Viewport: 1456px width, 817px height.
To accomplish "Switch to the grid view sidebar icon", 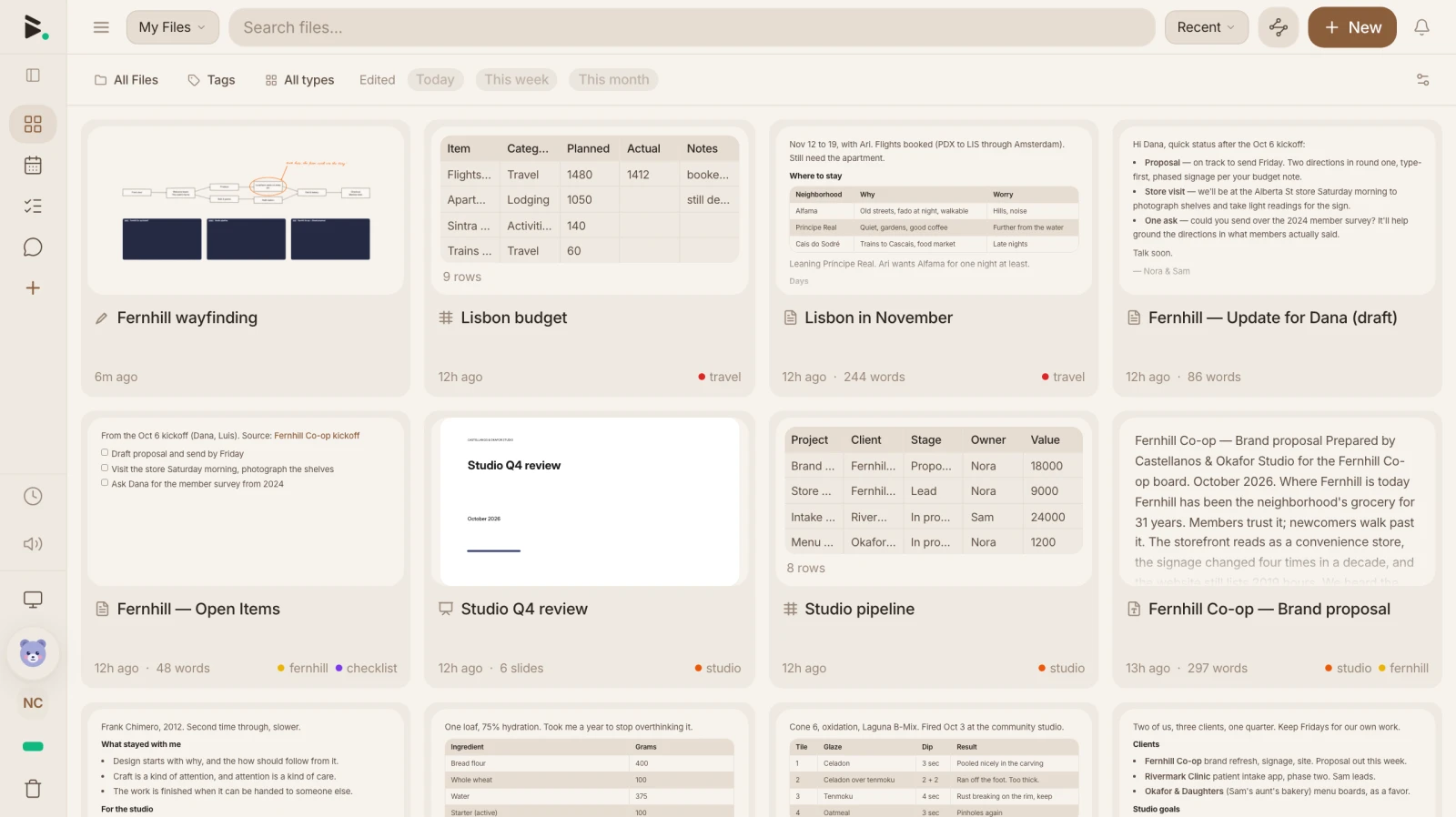I will coord(33,124).
